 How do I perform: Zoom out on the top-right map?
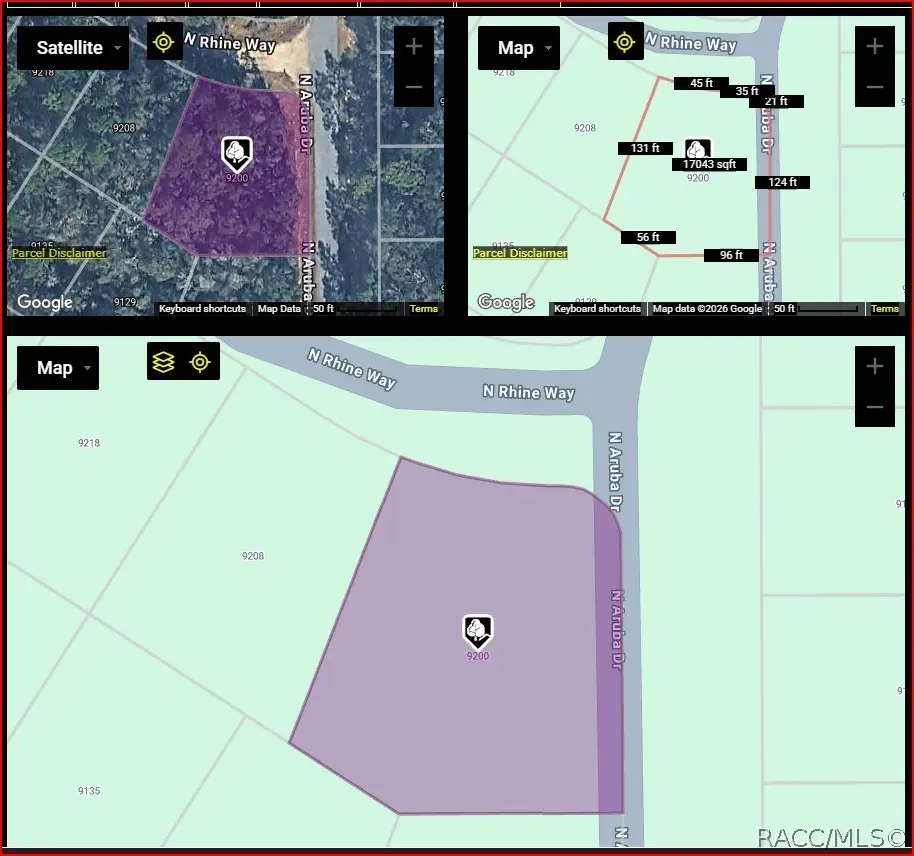coord(874,87)
